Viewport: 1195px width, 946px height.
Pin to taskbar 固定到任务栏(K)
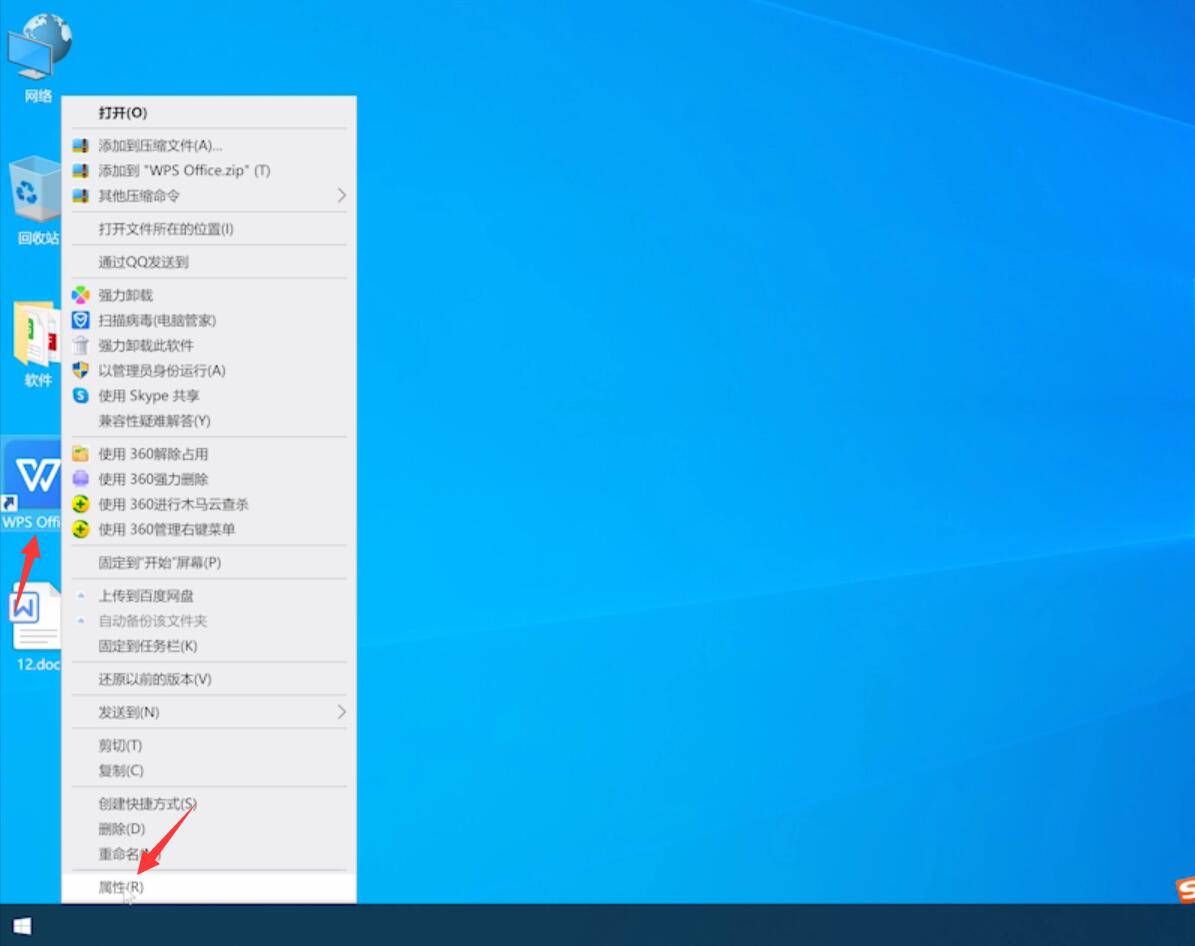[209, 646]
